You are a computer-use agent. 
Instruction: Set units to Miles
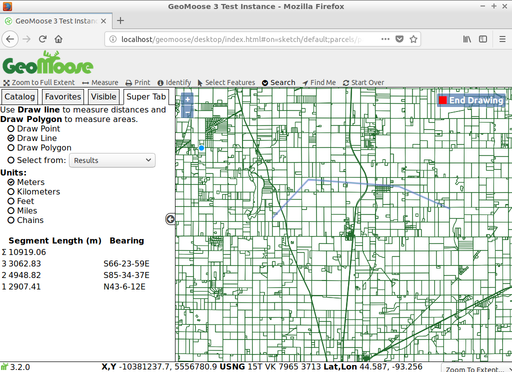pyautogui.click(x=11, y=211)
